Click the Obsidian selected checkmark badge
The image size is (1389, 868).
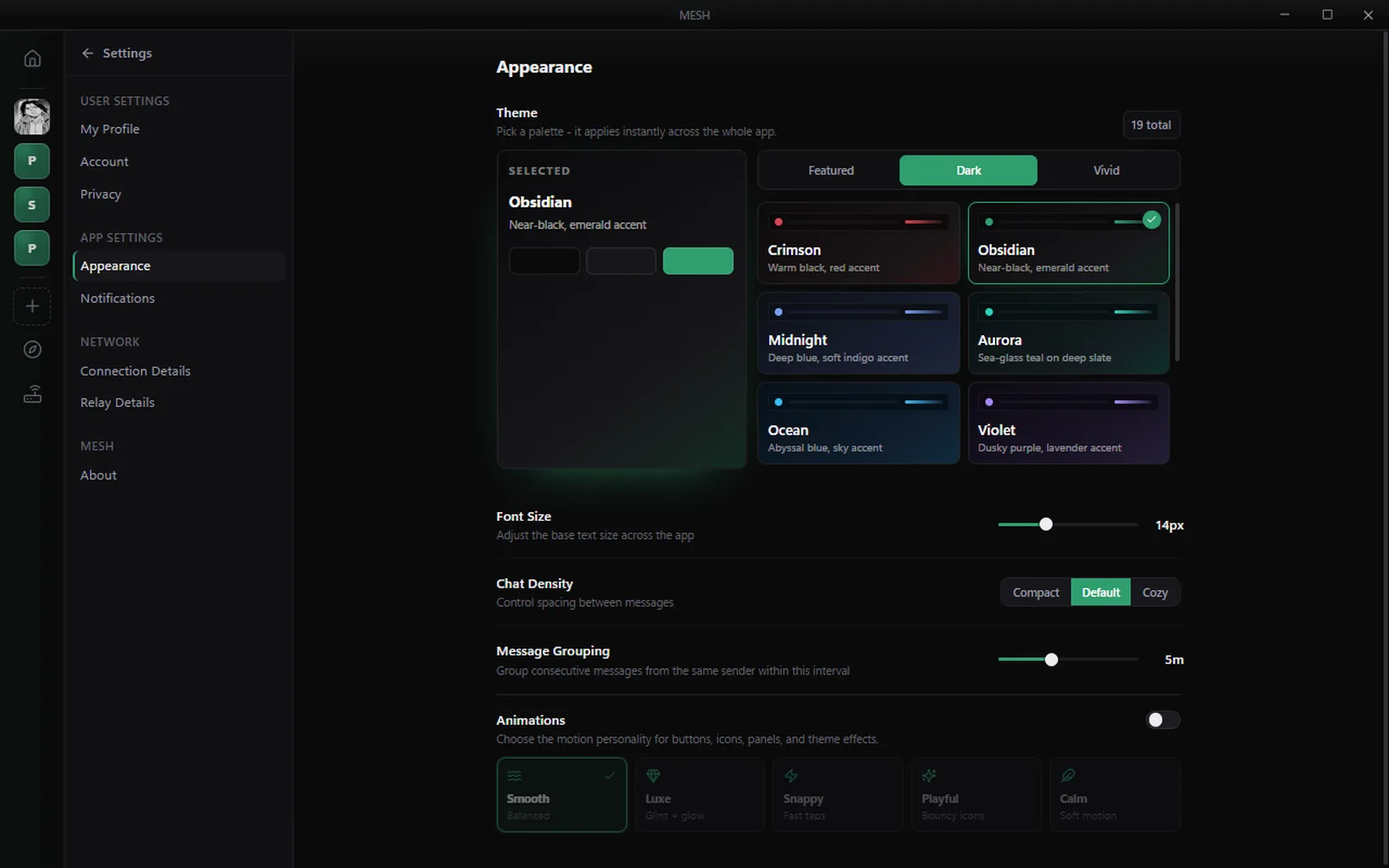pyautogui.click(x=1151, y=220)
